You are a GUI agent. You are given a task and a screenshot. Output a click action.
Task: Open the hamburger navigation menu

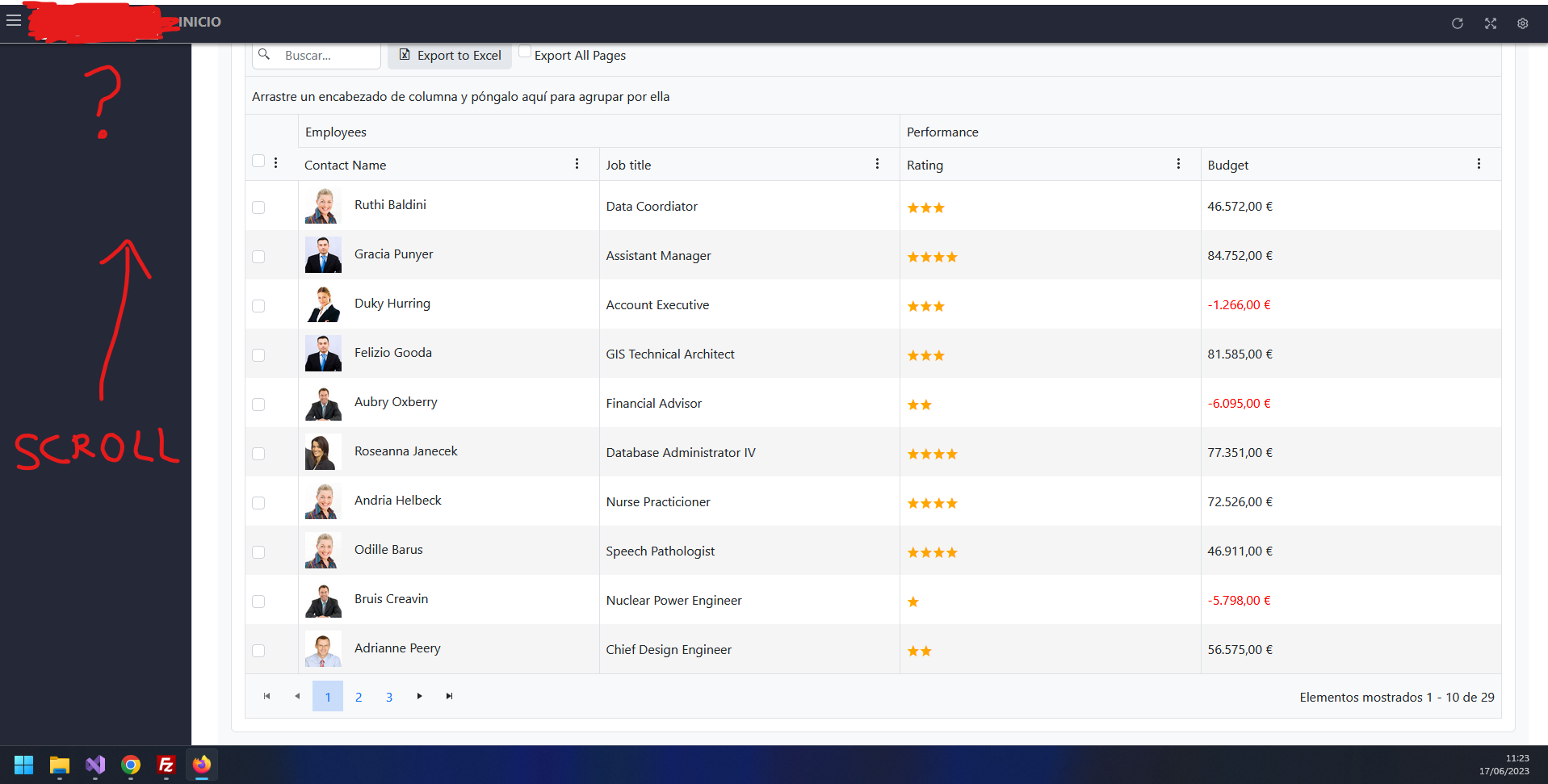(14, 21)
